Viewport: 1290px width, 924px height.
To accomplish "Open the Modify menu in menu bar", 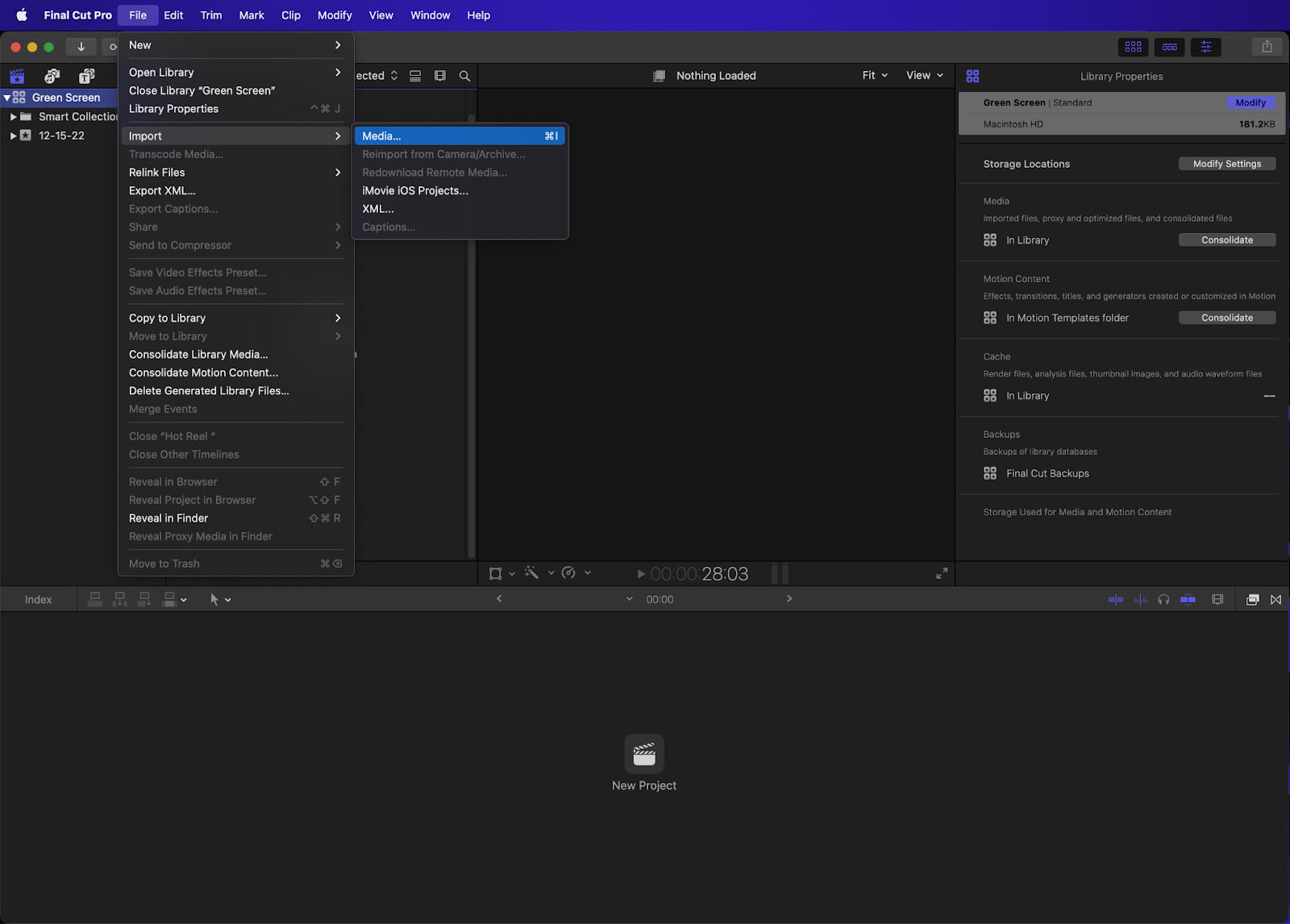I will 335,15.
